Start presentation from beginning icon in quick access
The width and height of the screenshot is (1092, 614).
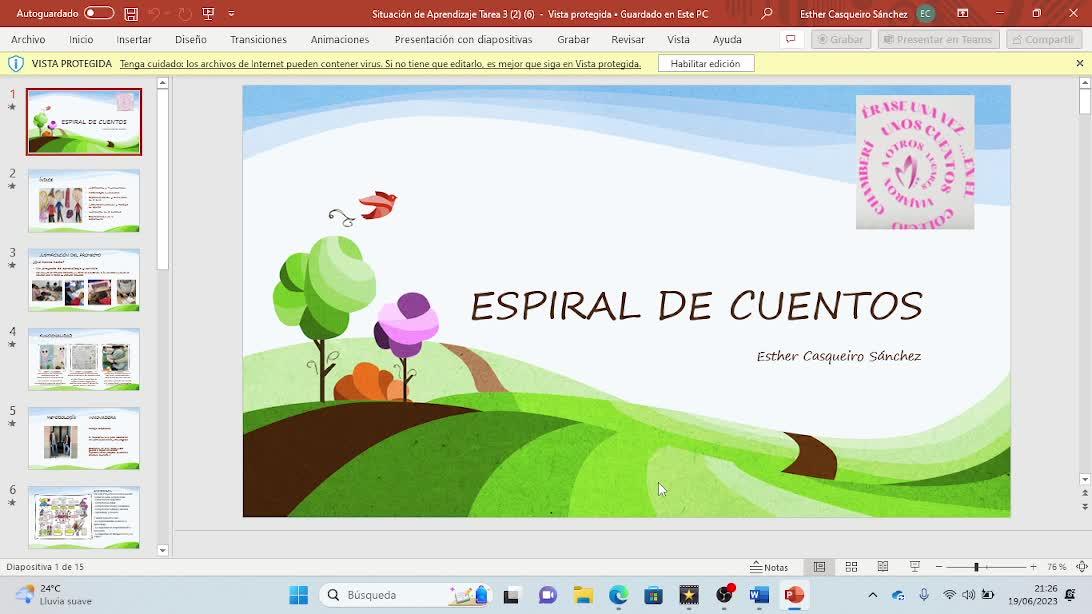[x=208, y=14]
